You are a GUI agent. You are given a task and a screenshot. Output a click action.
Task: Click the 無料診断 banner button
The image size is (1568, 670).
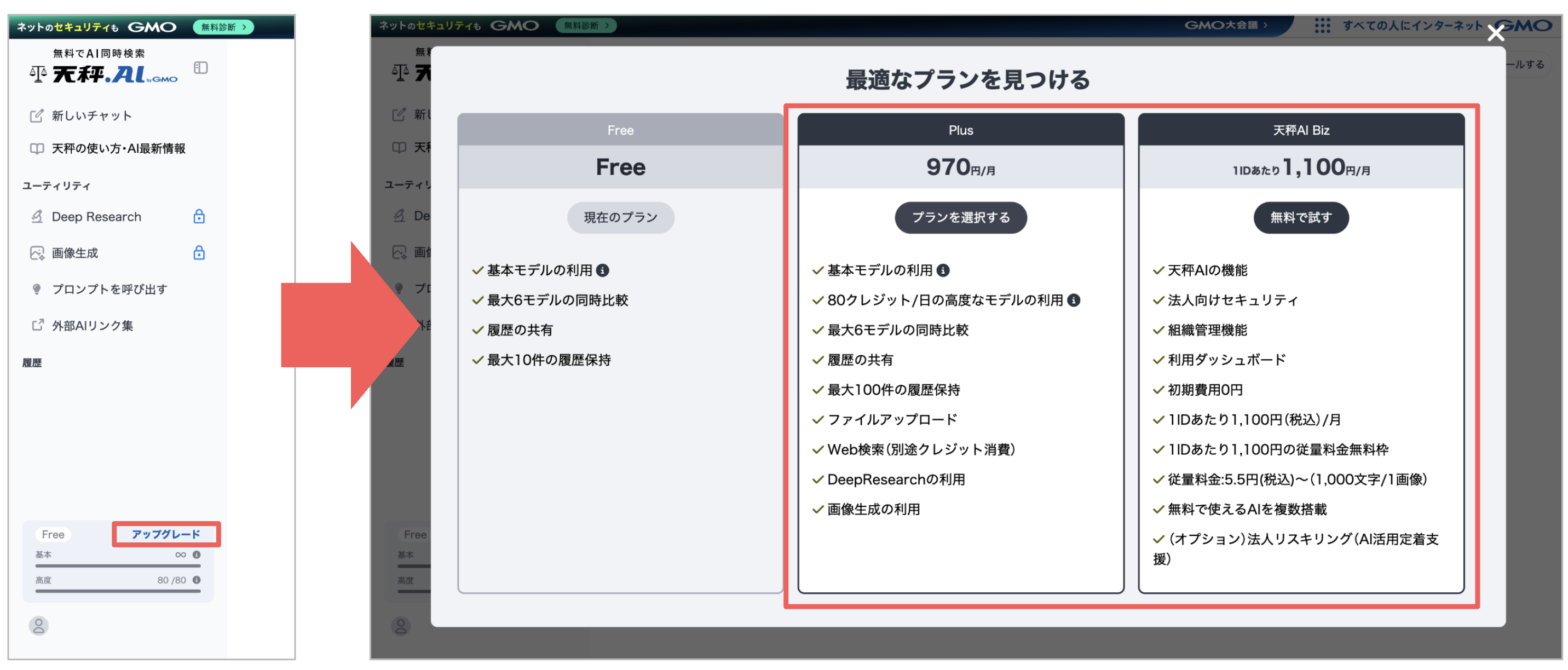223,27
